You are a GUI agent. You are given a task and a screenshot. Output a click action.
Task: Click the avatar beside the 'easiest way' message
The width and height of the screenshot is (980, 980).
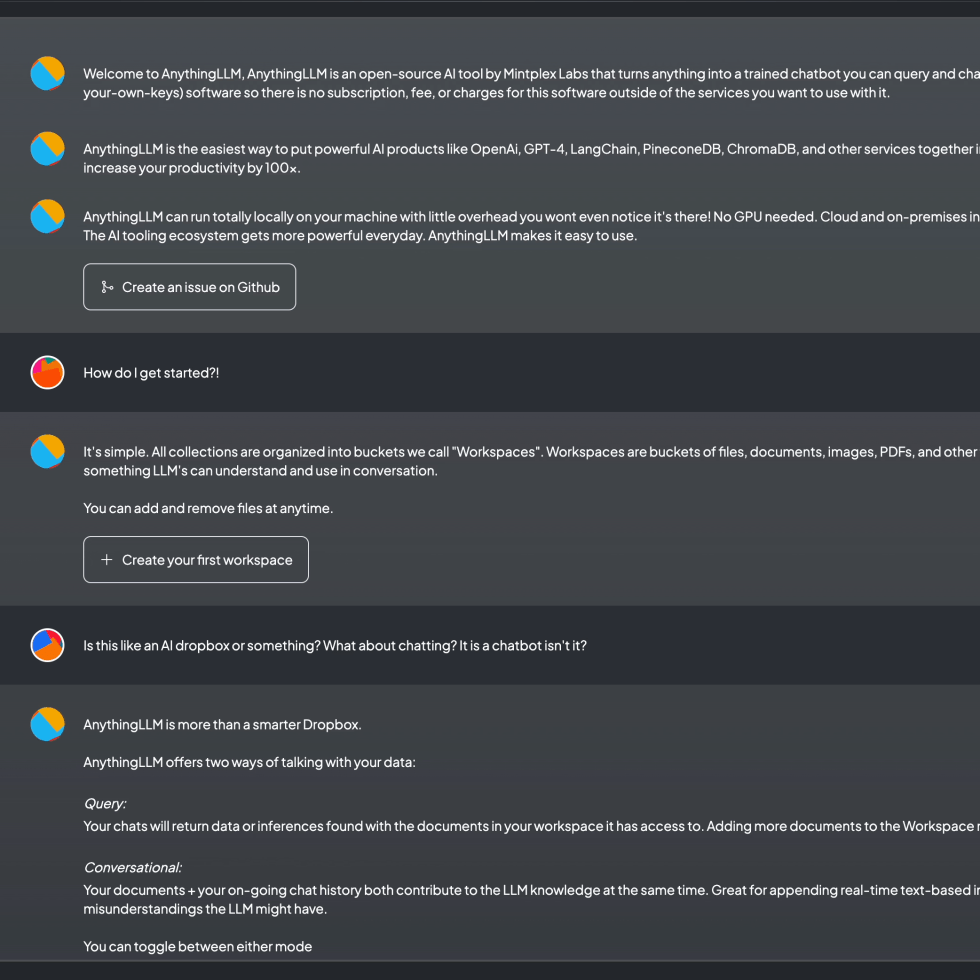[x=47, y=148]
